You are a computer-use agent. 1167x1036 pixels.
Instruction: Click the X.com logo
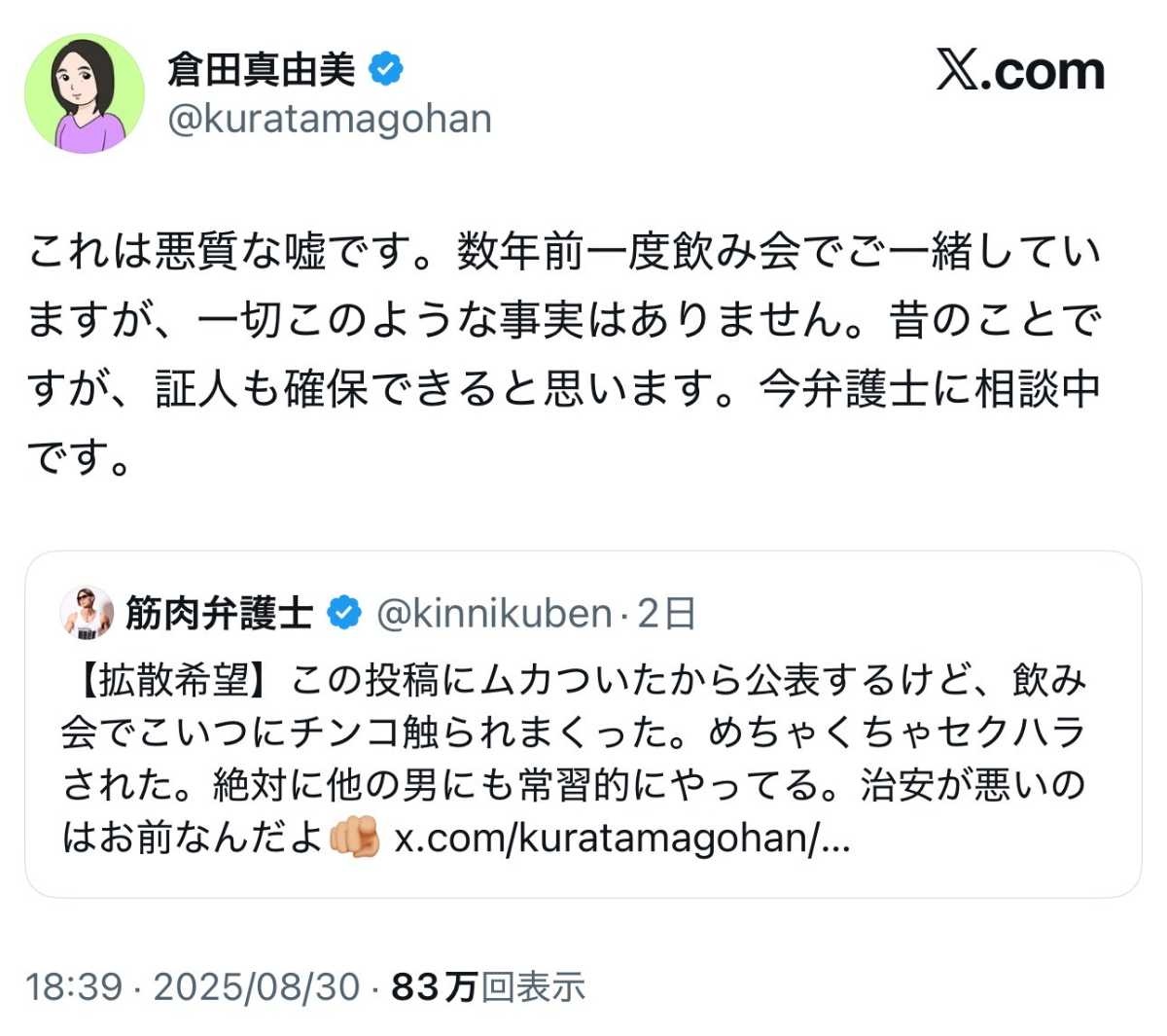click(x=1020, y=71)
